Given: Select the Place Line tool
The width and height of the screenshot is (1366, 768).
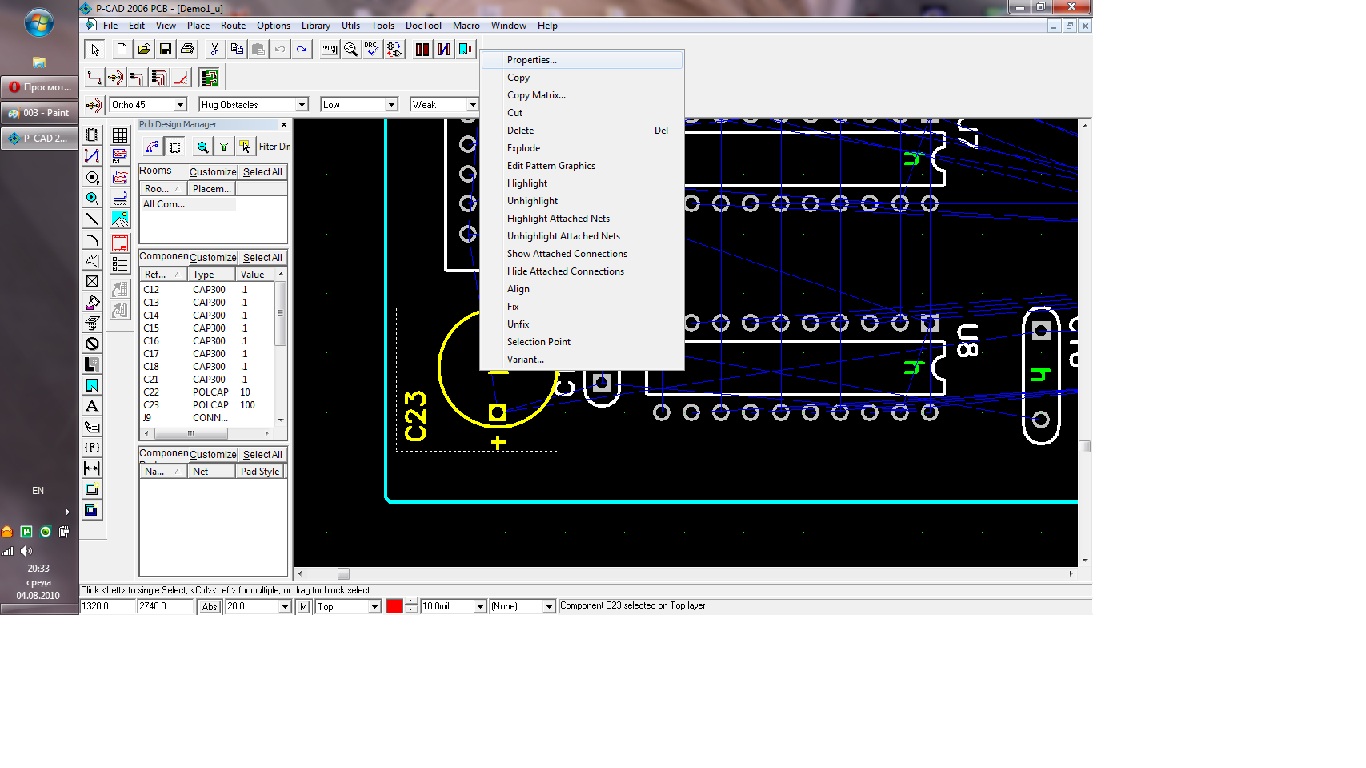Looking at the screenshot, I should [x=92, y=219].
